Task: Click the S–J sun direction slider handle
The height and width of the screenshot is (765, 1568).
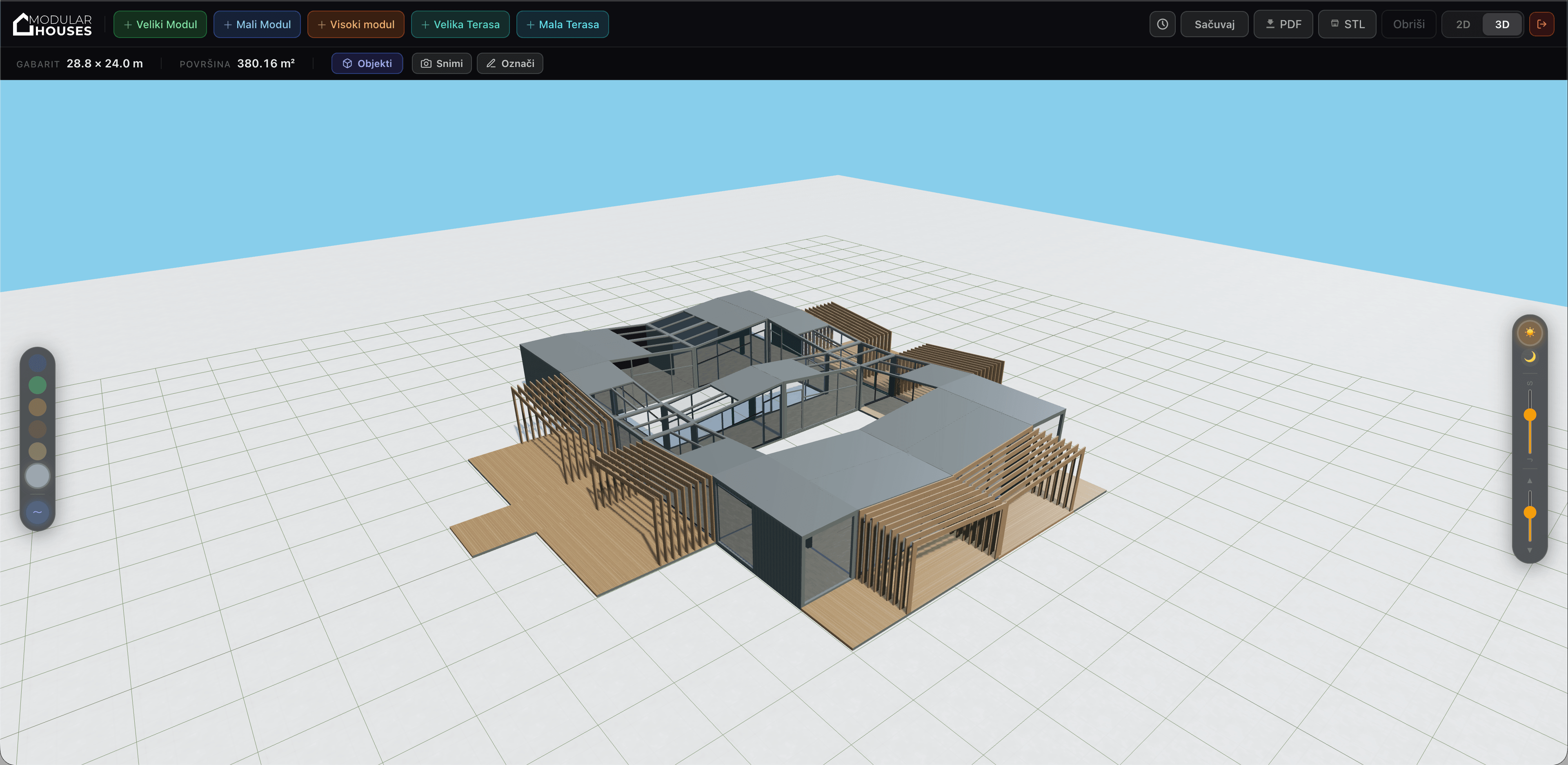Action: (1530, 415)
